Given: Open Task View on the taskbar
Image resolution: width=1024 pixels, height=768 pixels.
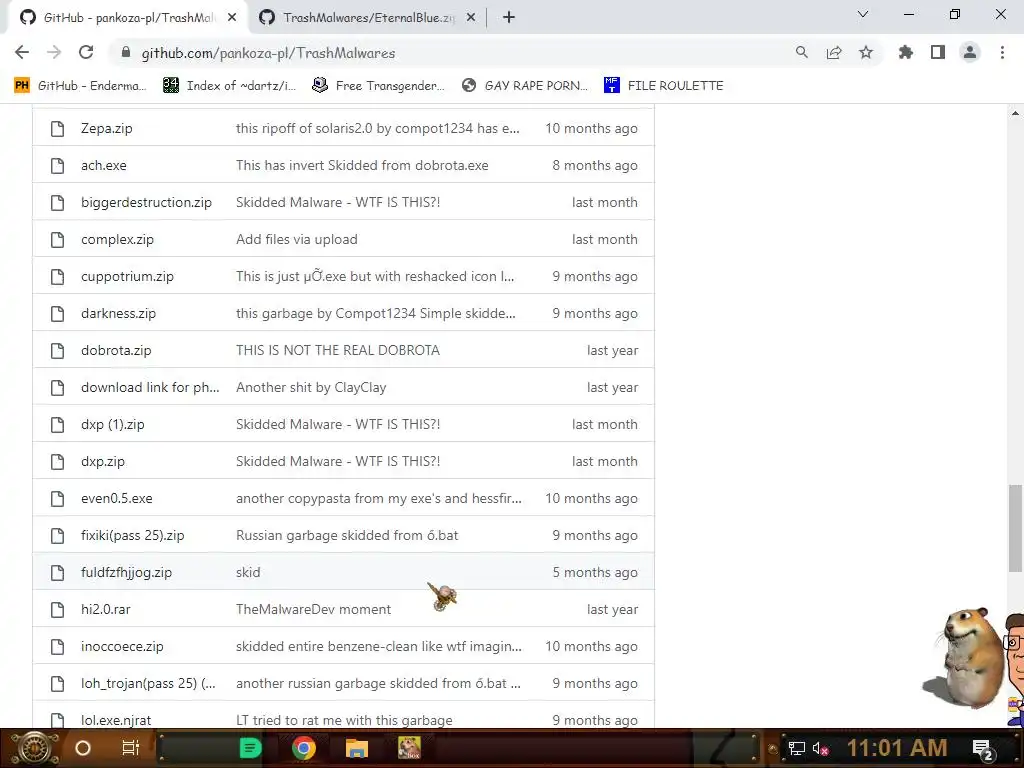Looking at the screenshot, I should pyautogui.click(x=131, y=748).
